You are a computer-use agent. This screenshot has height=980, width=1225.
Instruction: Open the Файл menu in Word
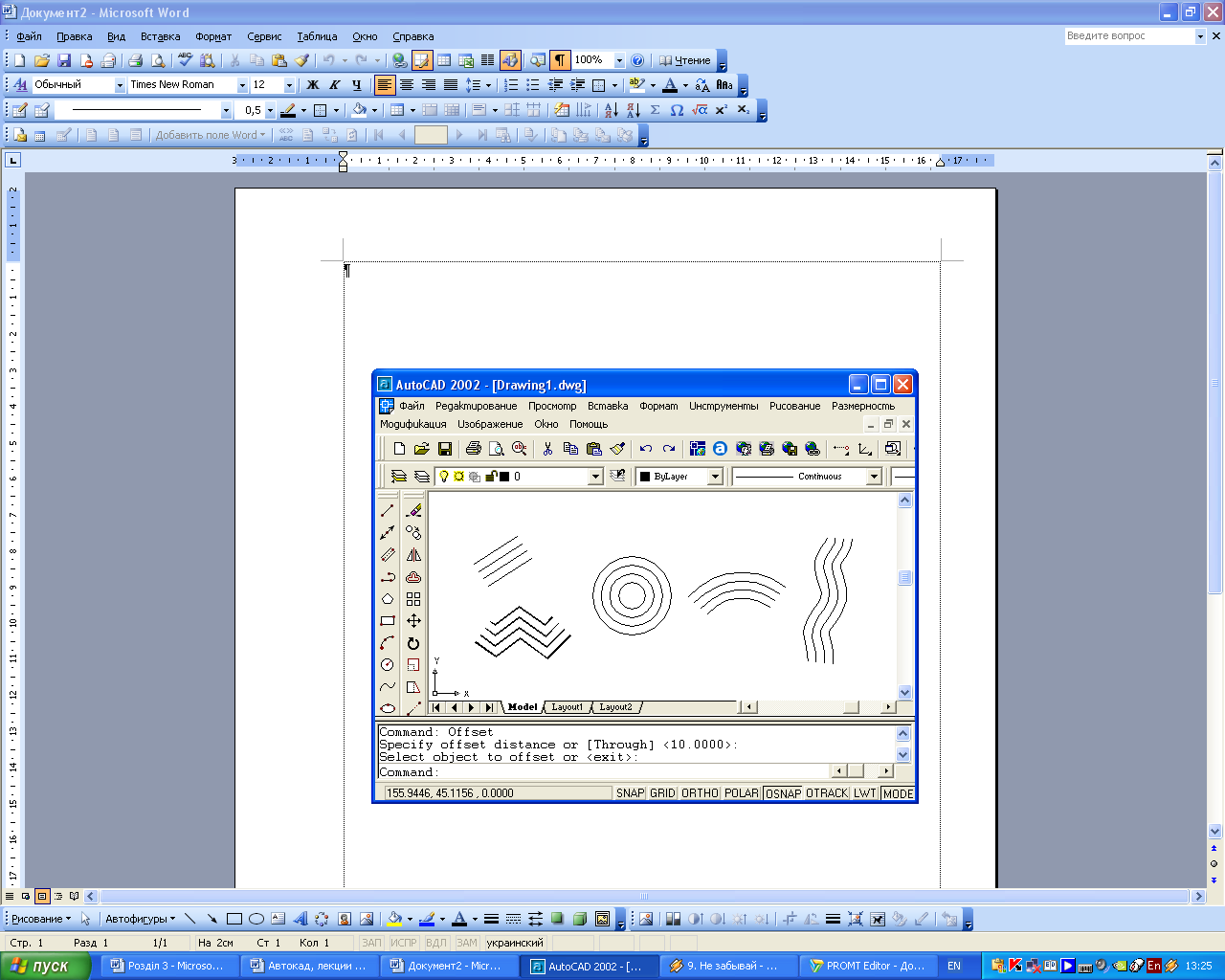[30, 36]
